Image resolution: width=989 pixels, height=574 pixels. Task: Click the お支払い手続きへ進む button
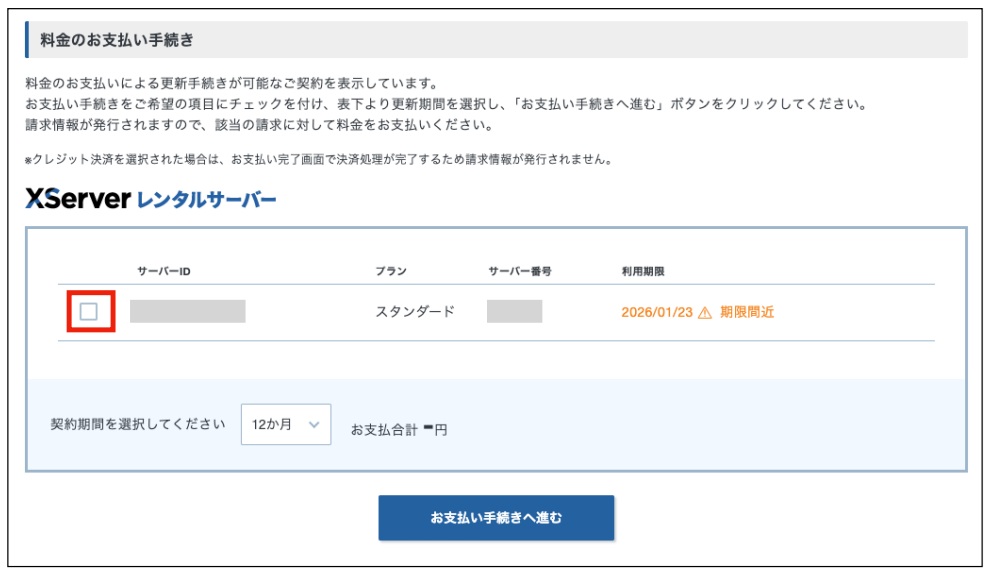coord(496,518)
